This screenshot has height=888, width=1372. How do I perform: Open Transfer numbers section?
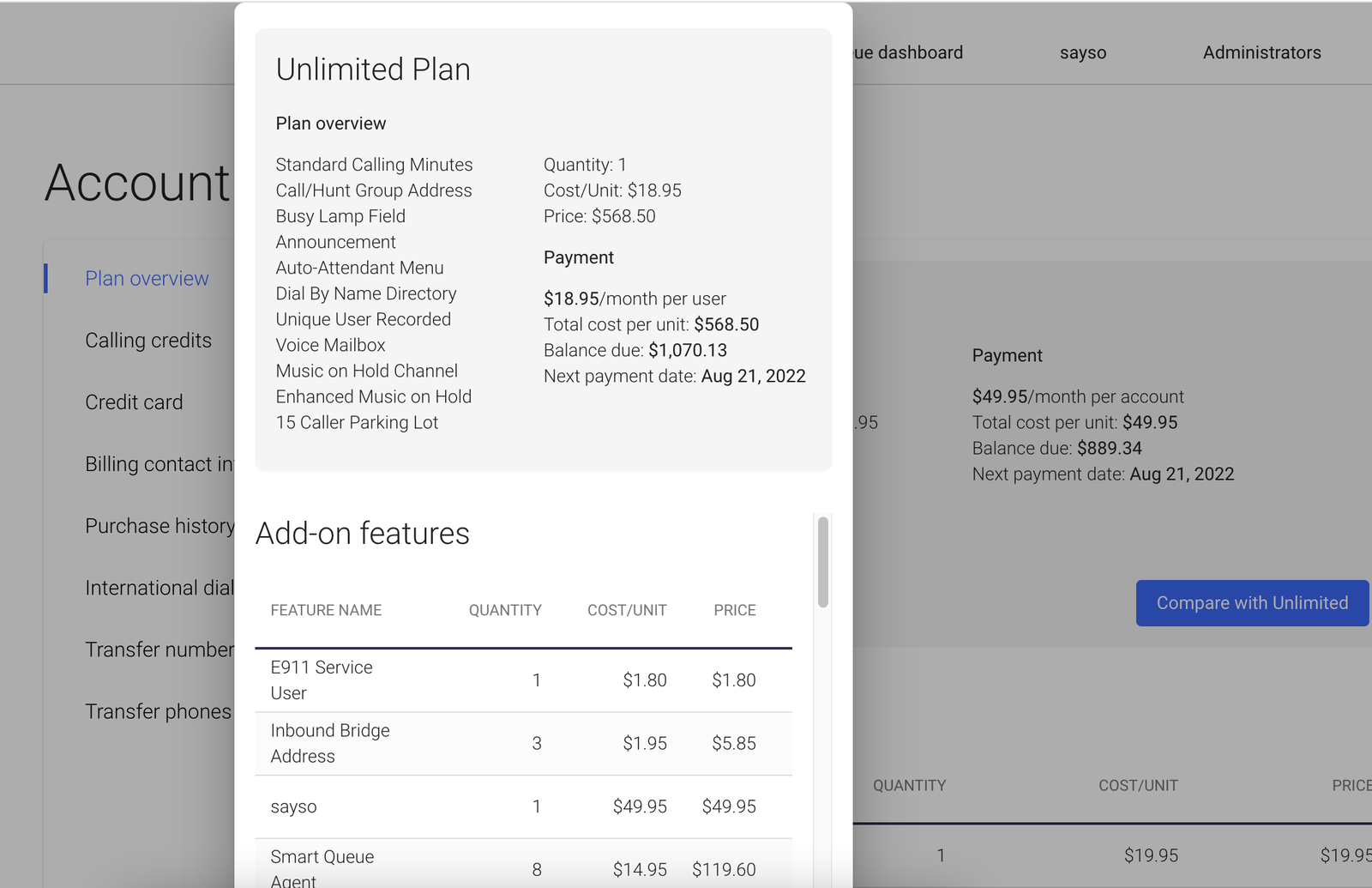[159, 649]
